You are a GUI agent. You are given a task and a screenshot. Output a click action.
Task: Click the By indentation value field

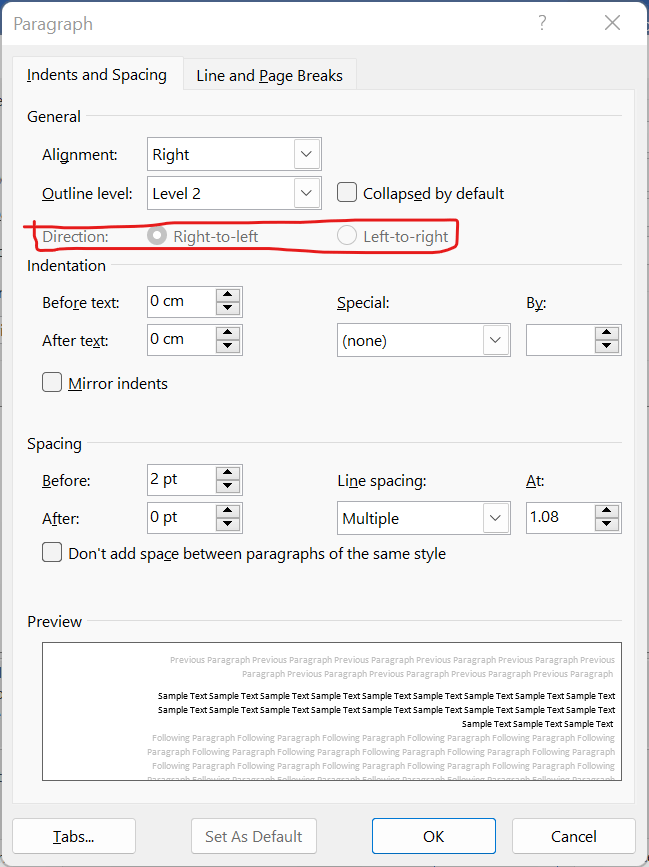pyautogui.click(x=560, y=340)
